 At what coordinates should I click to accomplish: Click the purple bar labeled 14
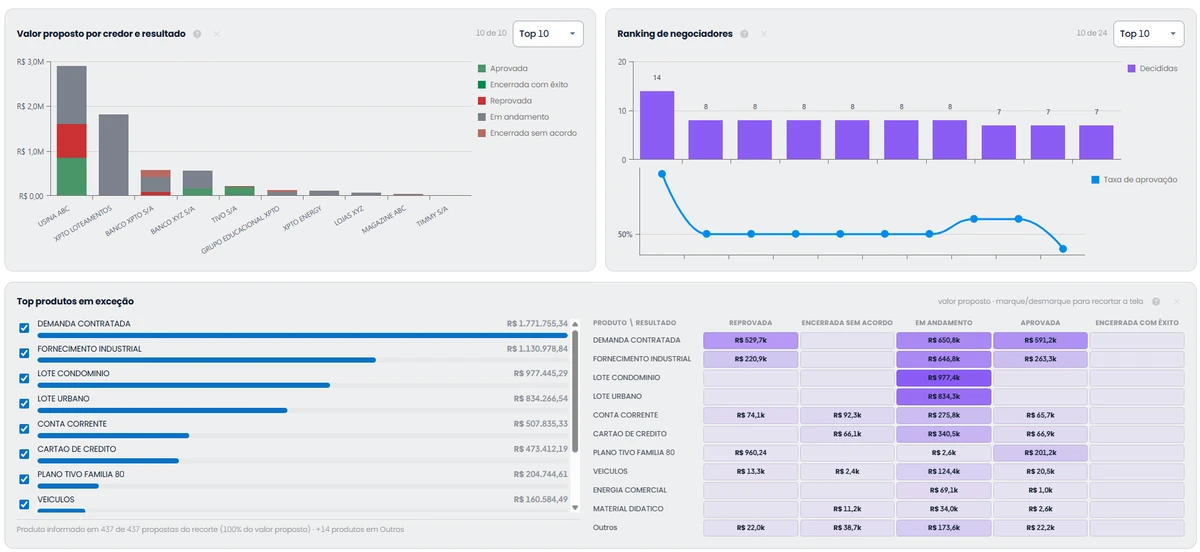pos(657,125)
